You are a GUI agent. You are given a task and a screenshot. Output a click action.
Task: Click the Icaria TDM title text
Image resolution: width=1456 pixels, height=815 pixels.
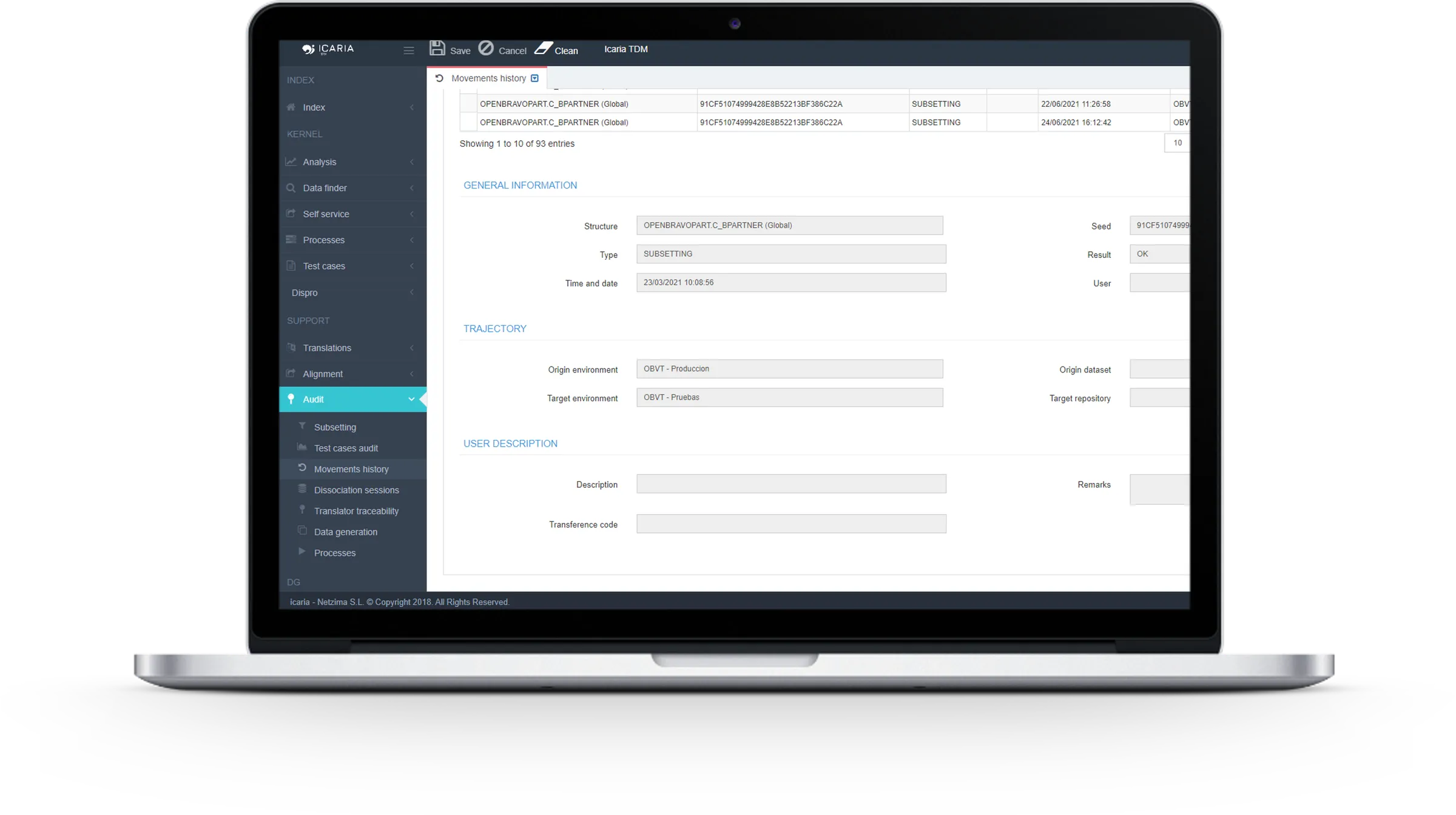tap(625, 49)
